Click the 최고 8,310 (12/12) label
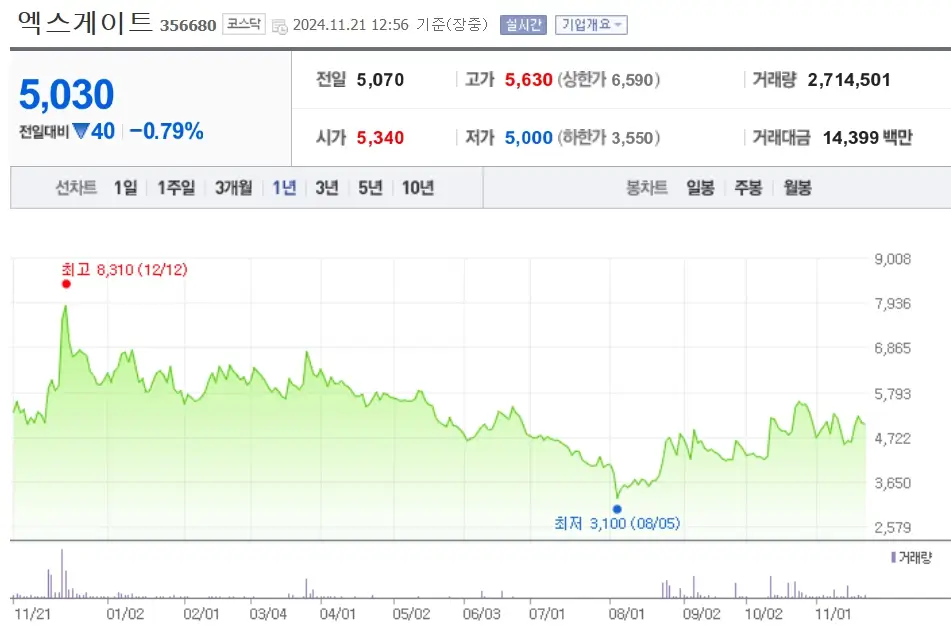Image resolution: width=951 pixels, height=644 pixels. pos(124,269)
